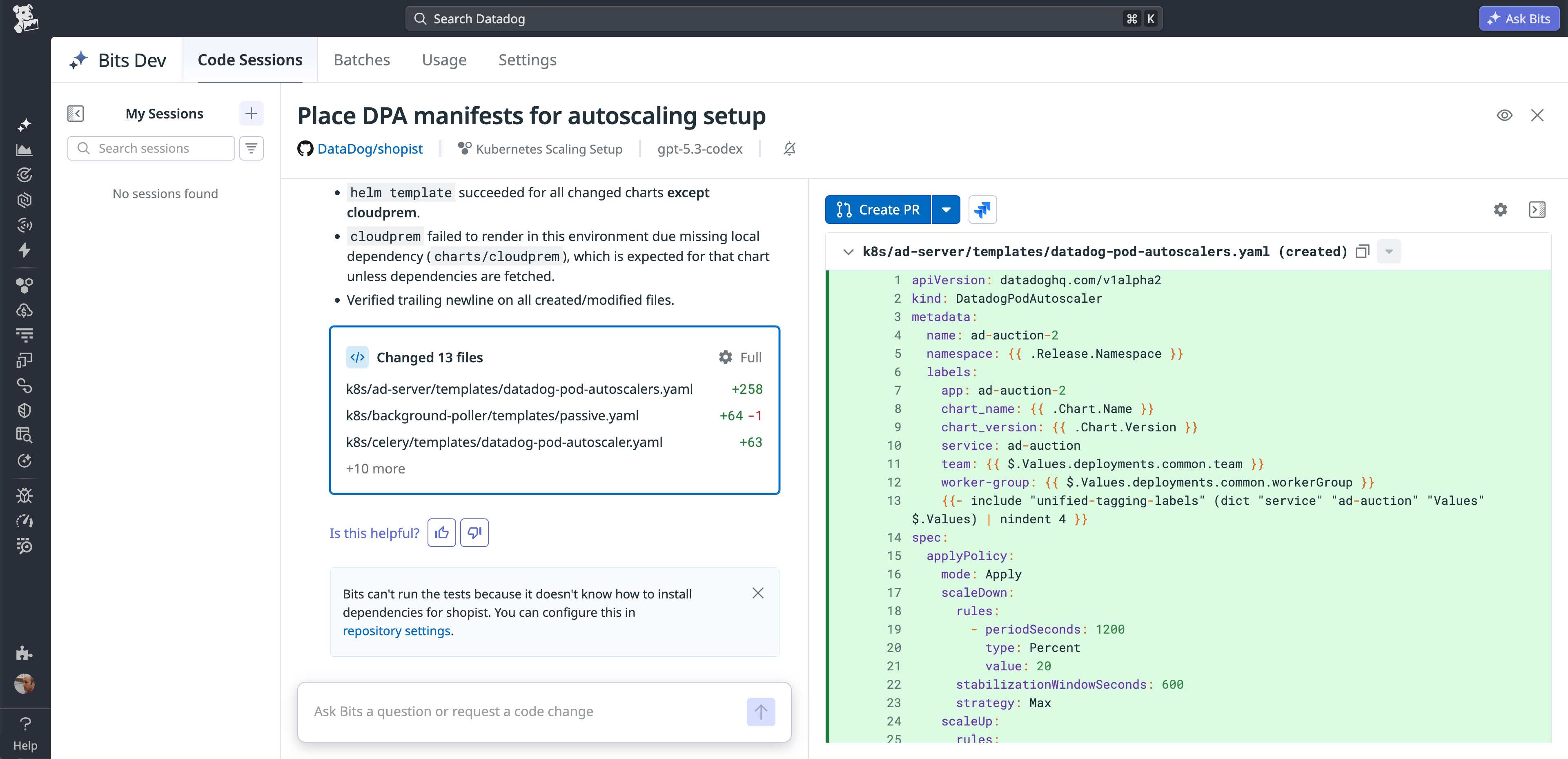Open the Dashboards area-chart sidebar icon
Viewport: 1568px width, 759px height.
(x=24, y=150)
